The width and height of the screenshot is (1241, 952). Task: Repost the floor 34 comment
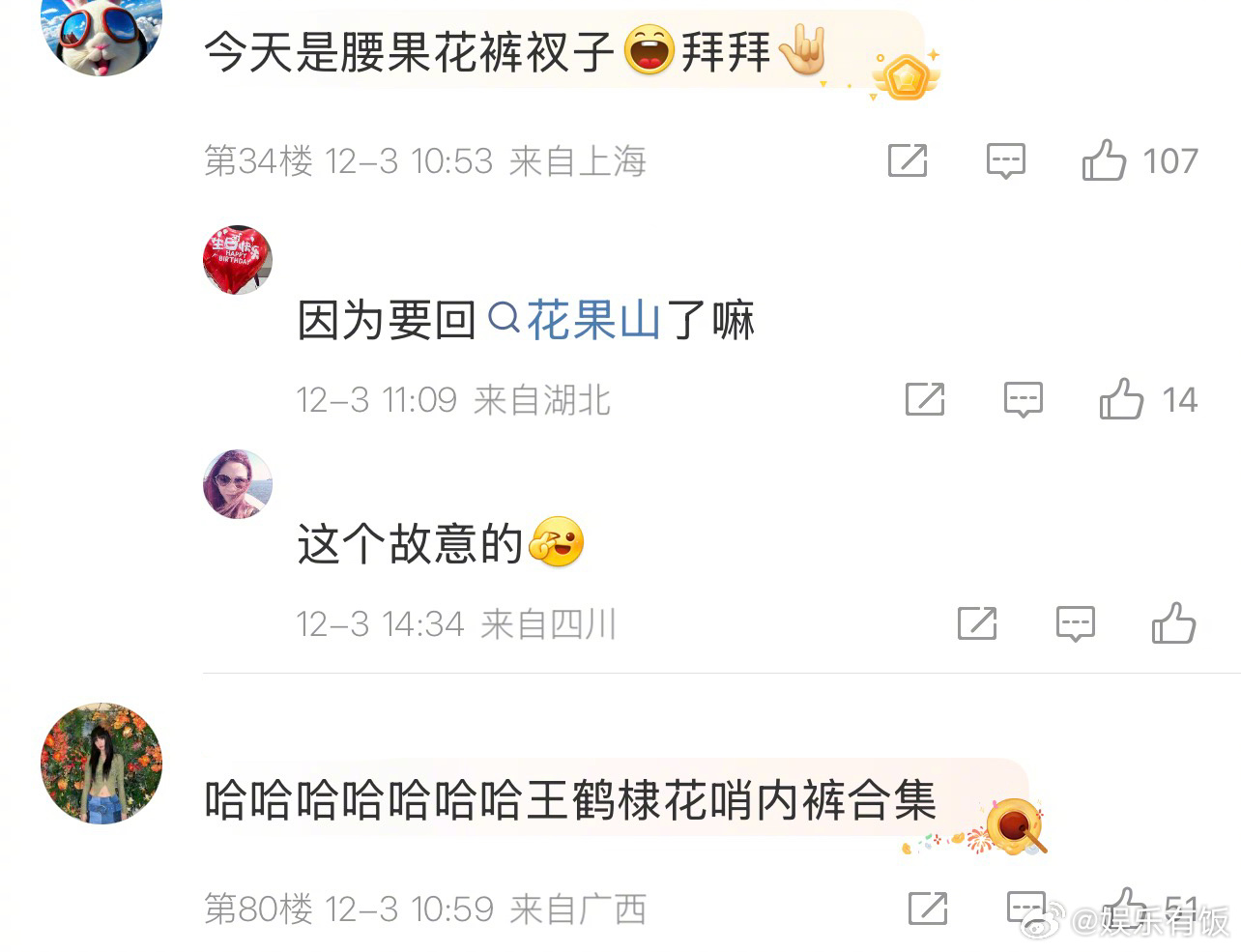pos(908,160)
